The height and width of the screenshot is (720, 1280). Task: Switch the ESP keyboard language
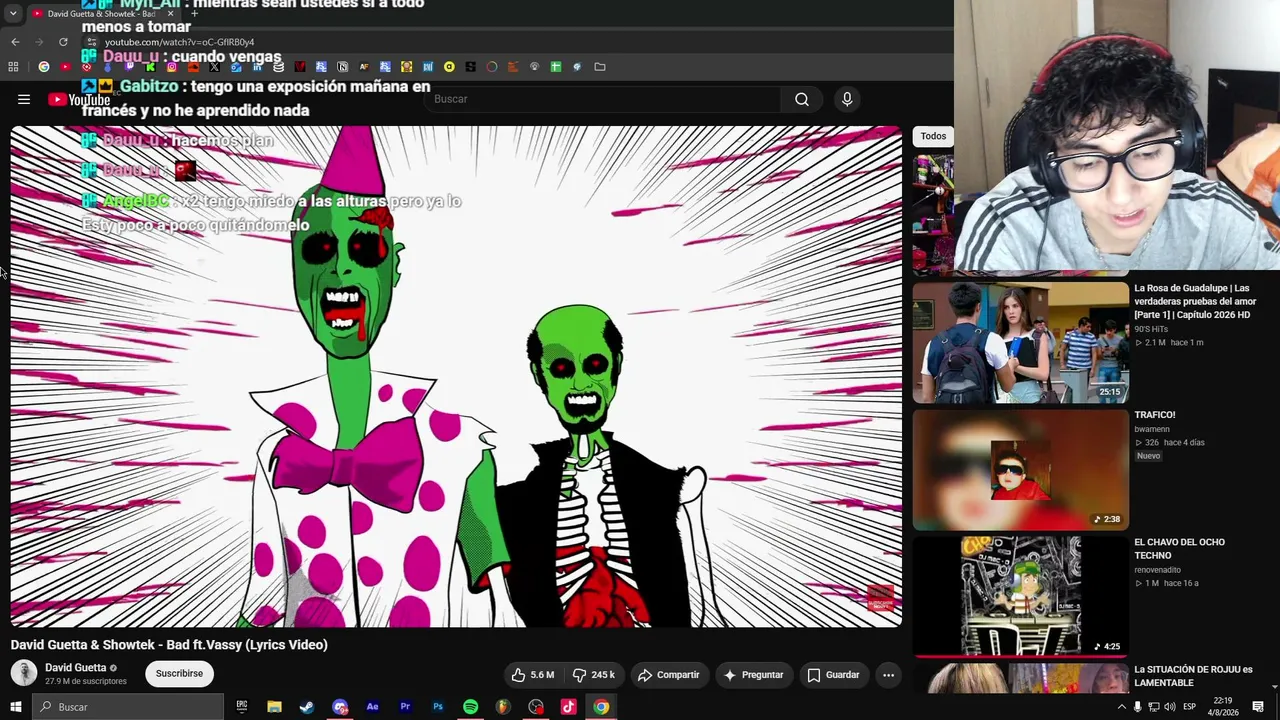(1191, 707)
